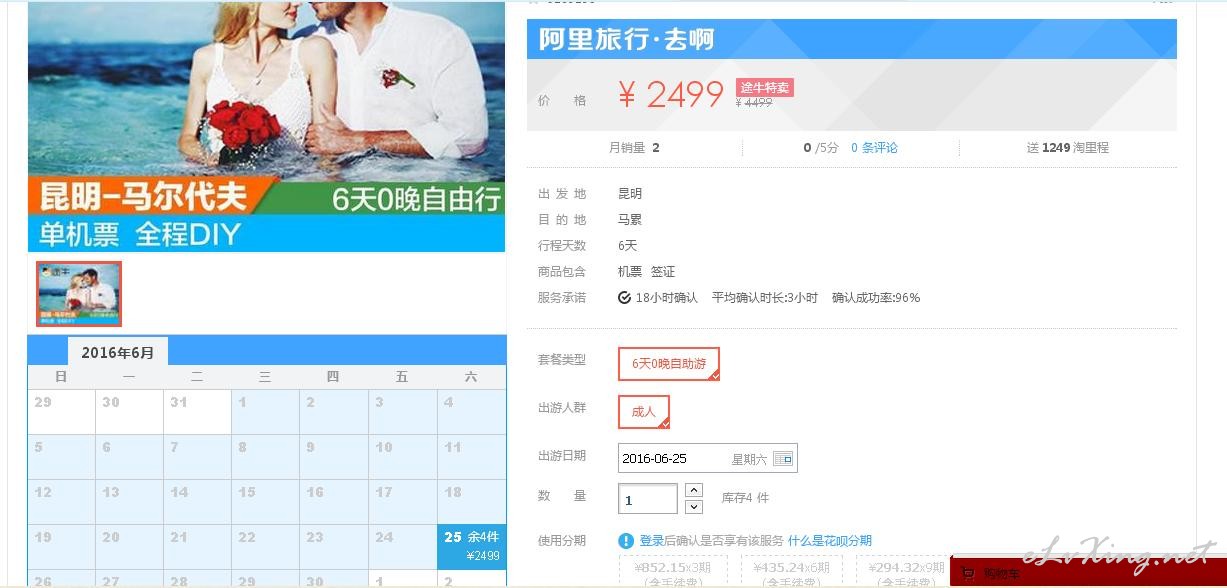Viewport: 1227px width, 588px height.
Task: Choose the ¥852.15x3期 installment option
Action: tap(676, 572)
